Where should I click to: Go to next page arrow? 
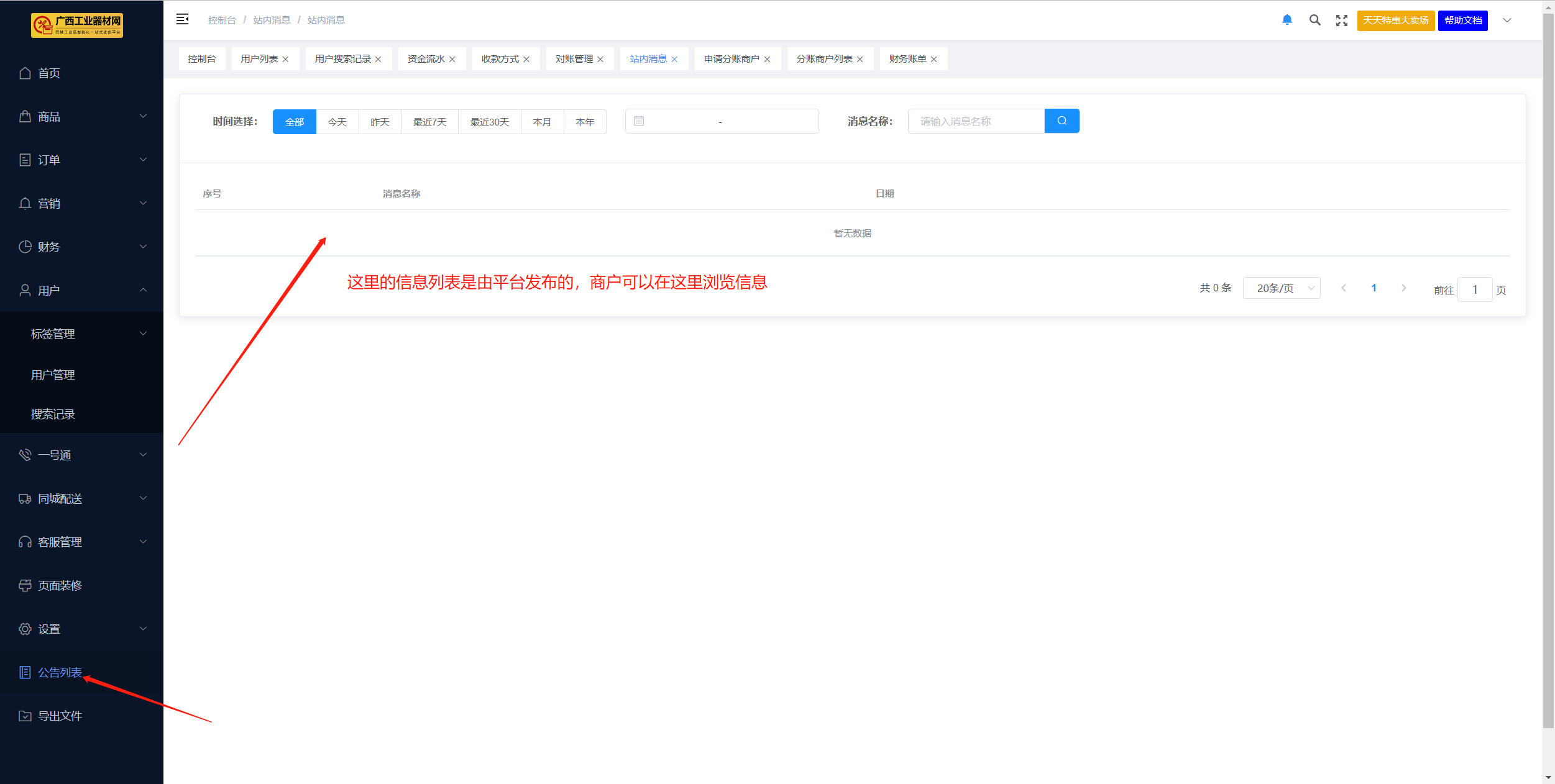[1403, 288]
